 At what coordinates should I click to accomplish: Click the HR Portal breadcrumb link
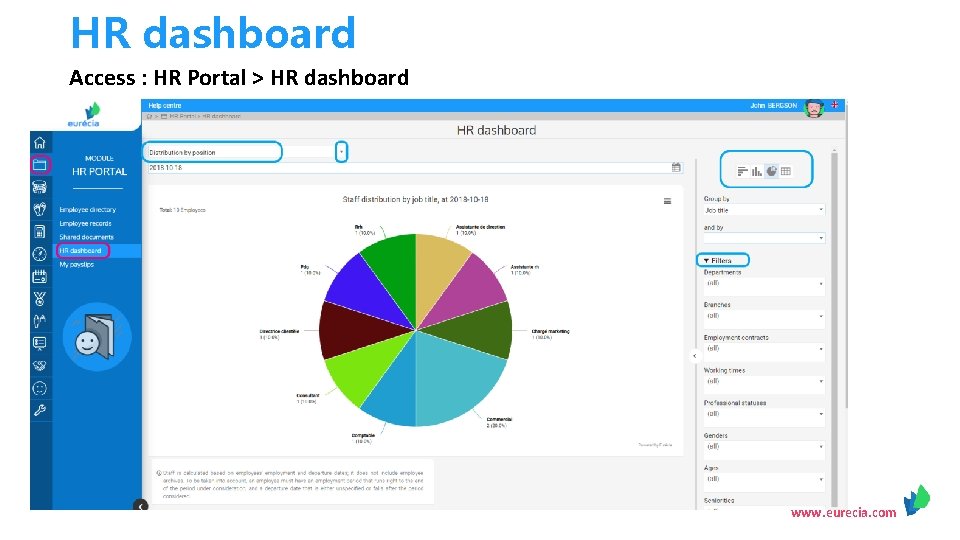(183, 116)
